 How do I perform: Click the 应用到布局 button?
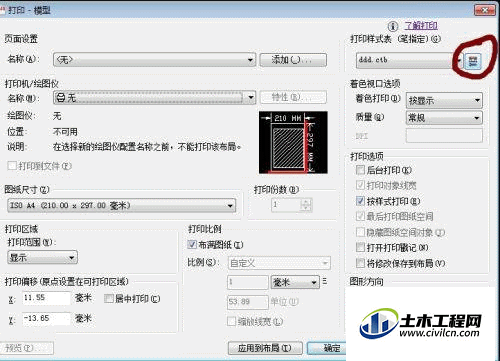point(265,348)
